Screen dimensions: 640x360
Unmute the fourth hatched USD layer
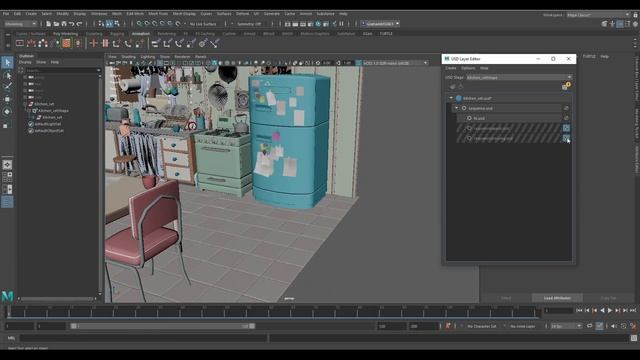pyautogui.click(x=566, y=138)
